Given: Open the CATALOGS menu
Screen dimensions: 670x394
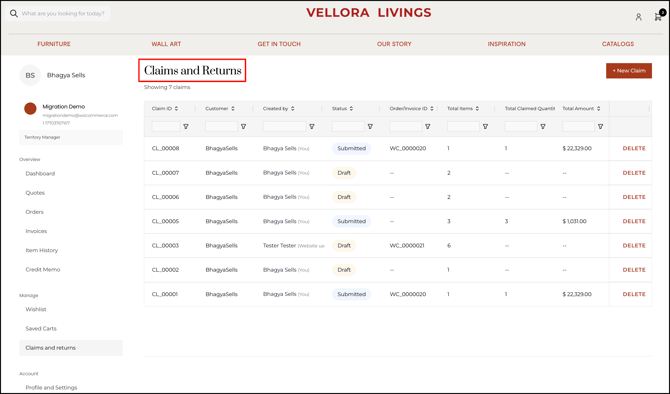Looking at the screenshot, I should point(618,44).
